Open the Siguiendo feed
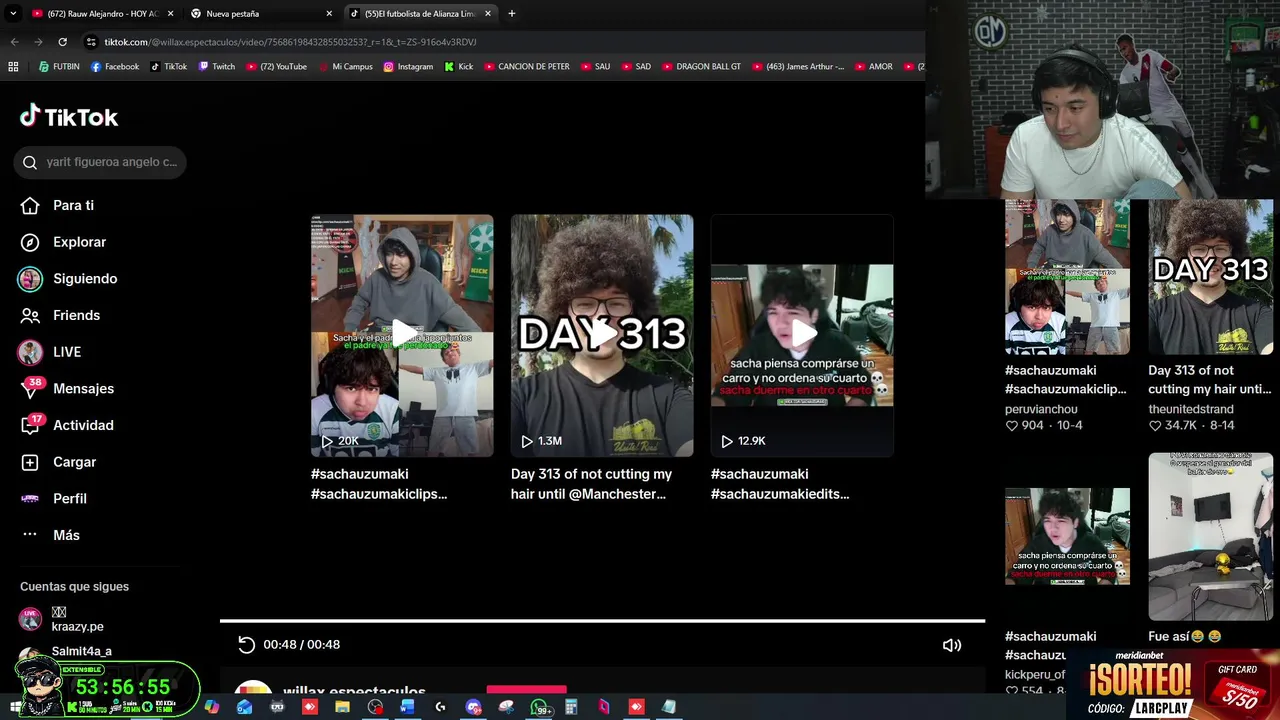Image resolution: width=1280 pixels, height=720 pixels. [68, 279]
